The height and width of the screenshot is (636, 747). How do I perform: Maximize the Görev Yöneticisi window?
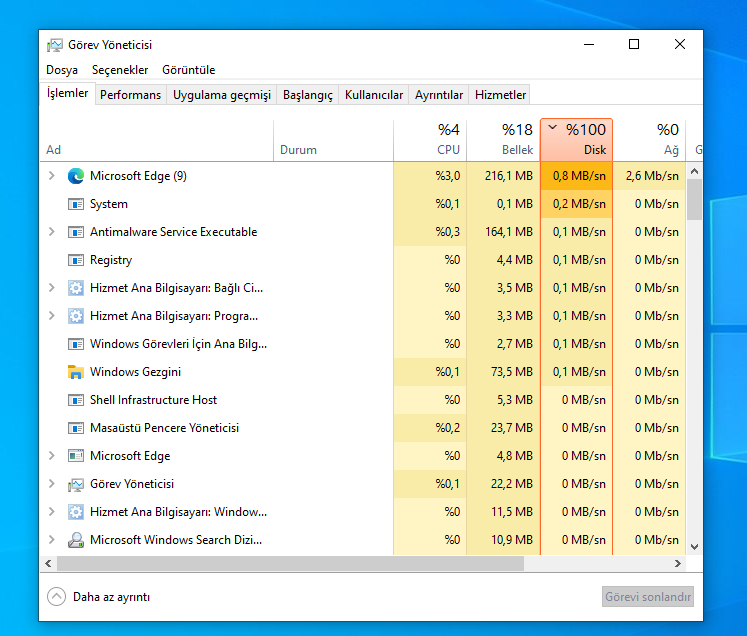click(x=634, y=44)
